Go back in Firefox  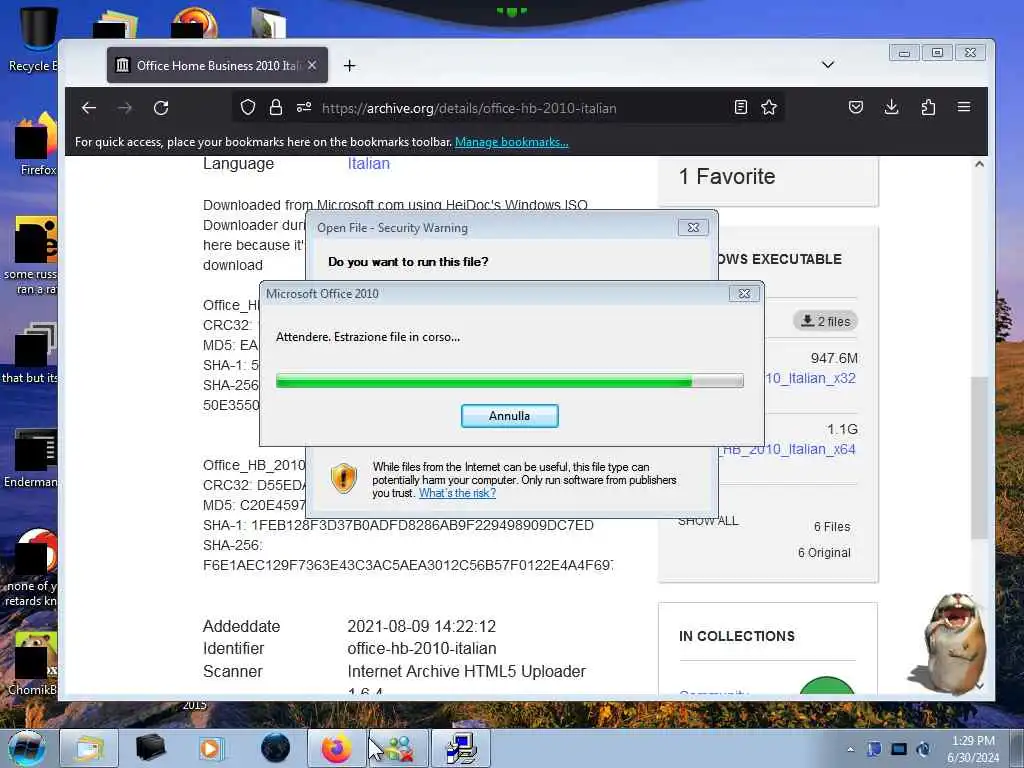tap(89, 108)
